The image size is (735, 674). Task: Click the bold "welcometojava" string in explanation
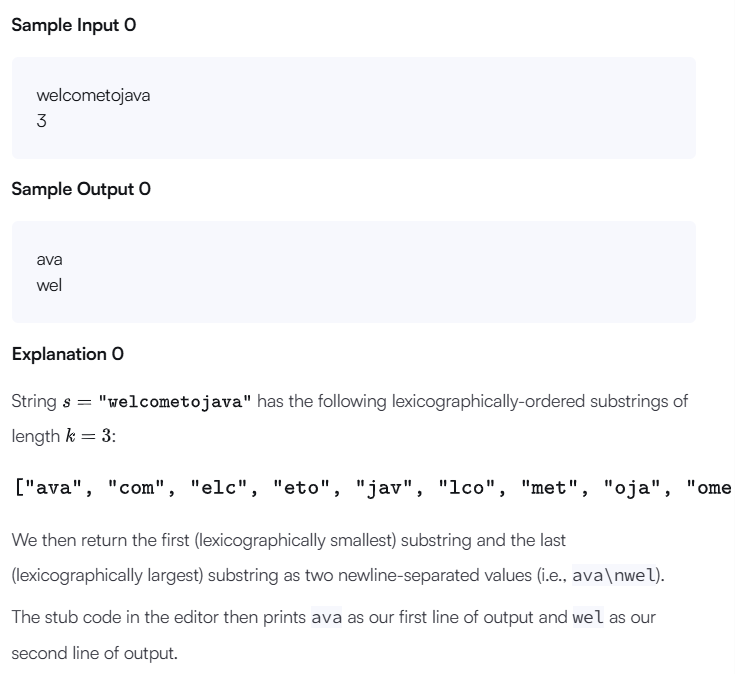click(x=174, y=402)
